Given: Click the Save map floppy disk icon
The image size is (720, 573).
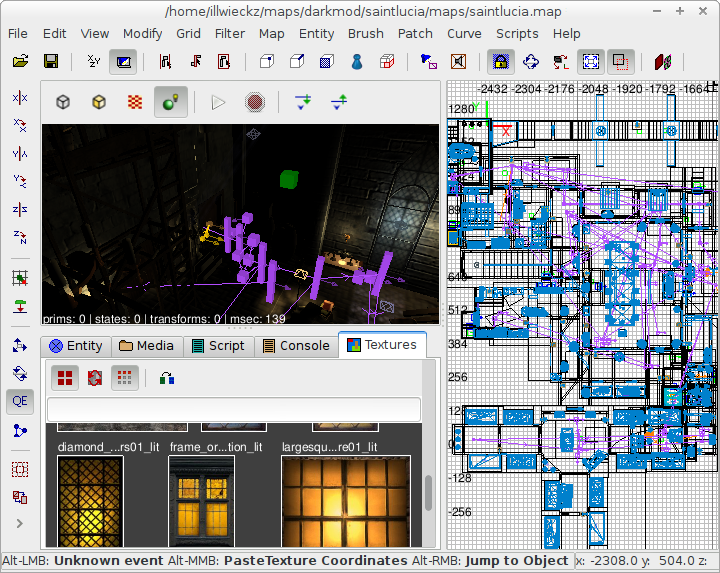Looking at the screenshot, I should coord(51,61).
